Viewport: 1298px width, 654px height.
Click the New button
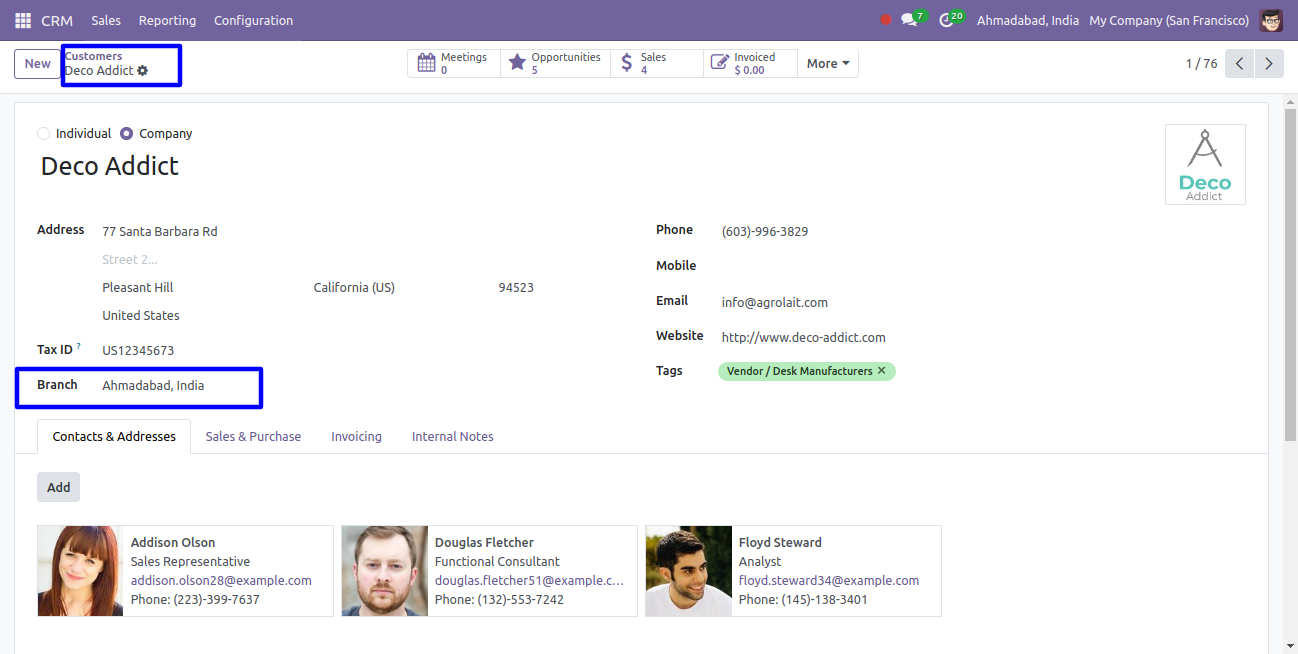click(38, 64)
